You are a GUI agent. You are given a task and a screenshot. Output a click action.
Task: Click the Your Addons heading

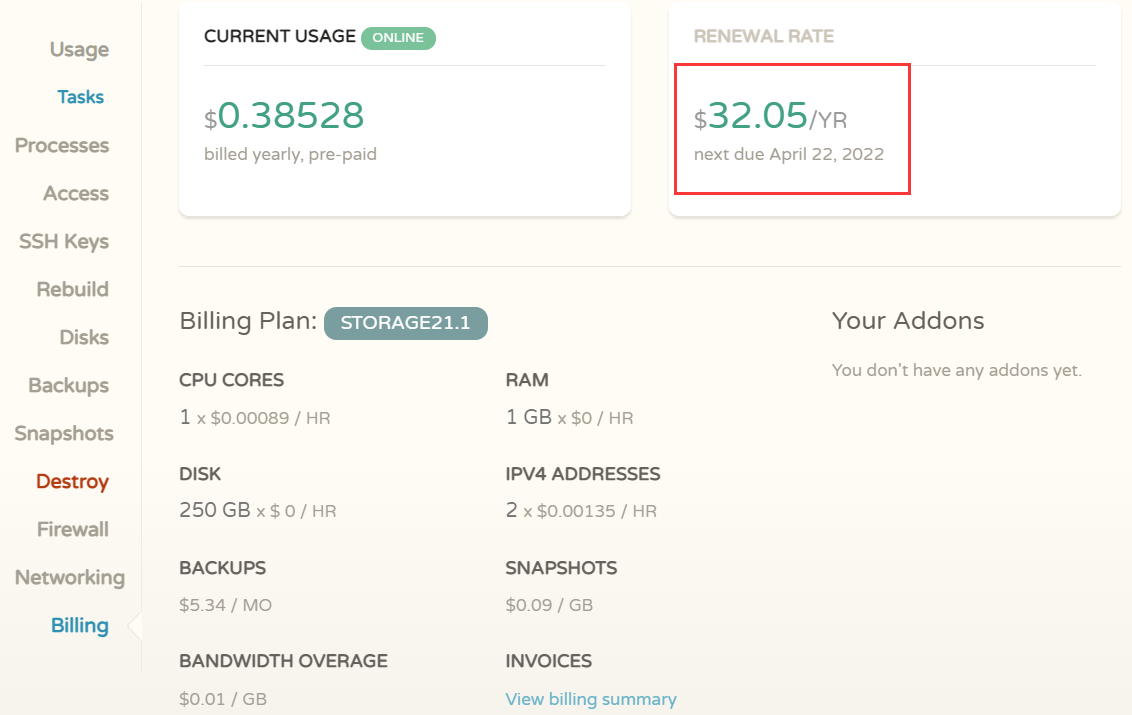908,321
